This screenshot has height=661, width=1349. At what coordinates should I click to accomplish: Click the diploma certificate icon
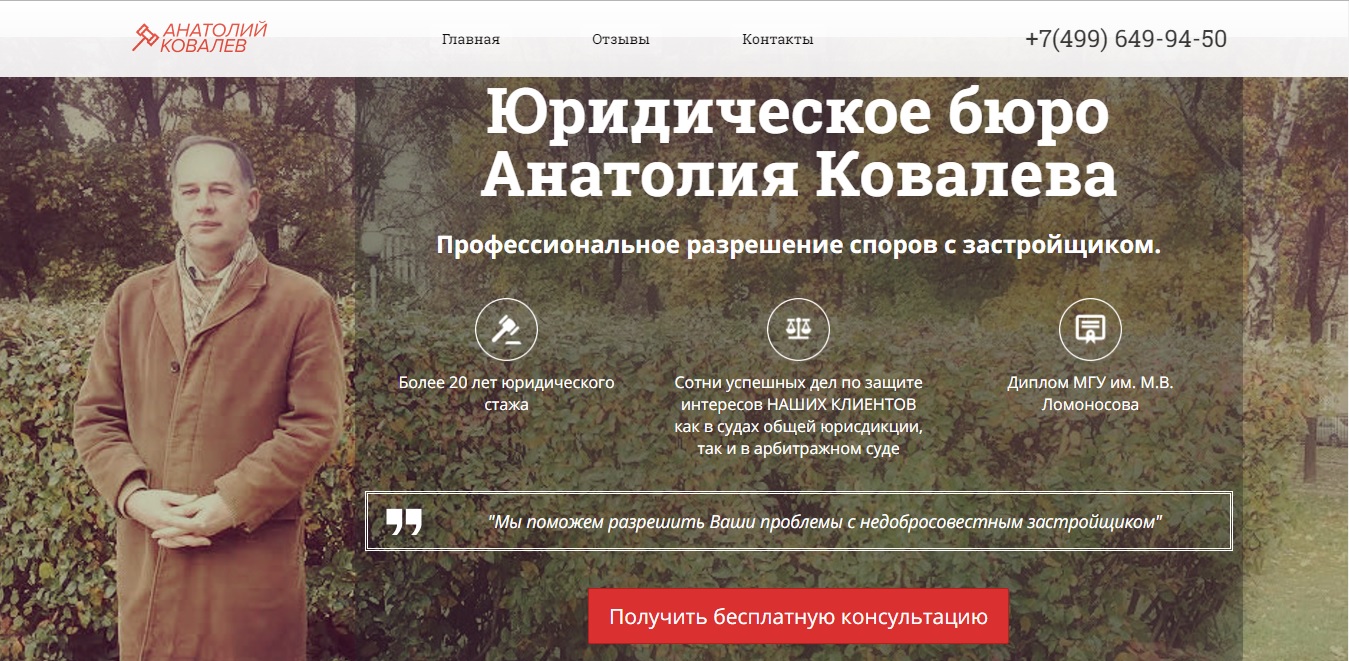[1090, 329]
